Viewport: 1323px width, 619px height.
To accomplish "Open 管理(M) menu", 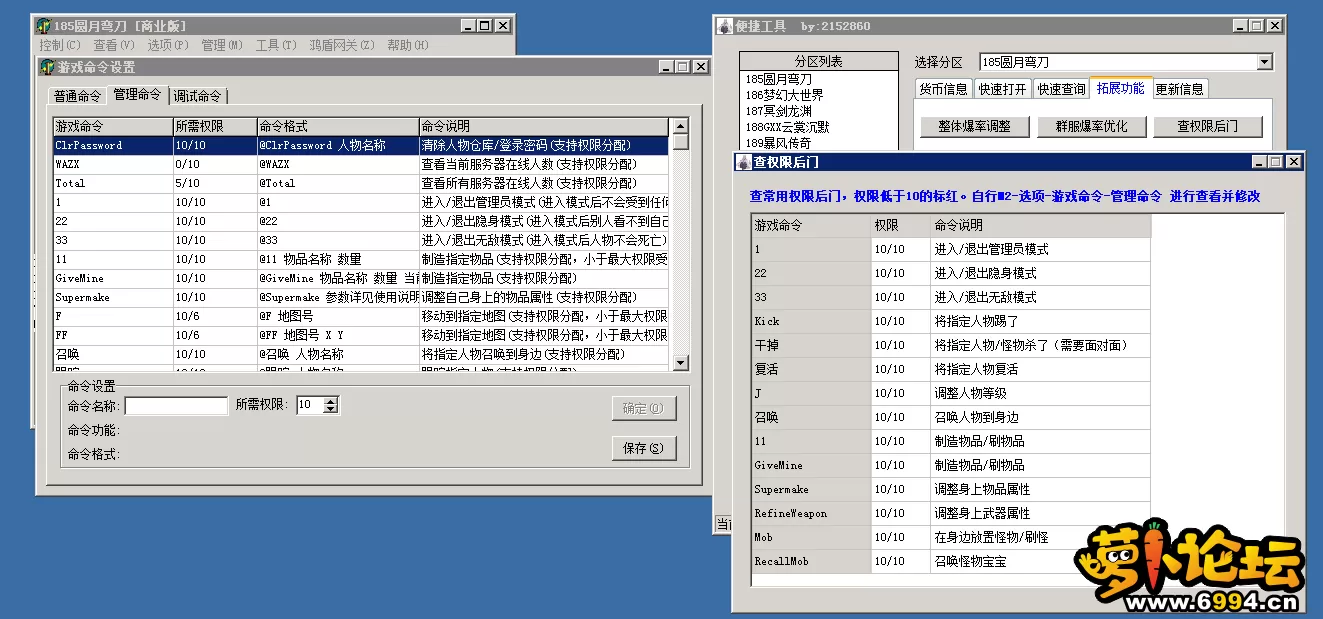I will tap(222, 45).
